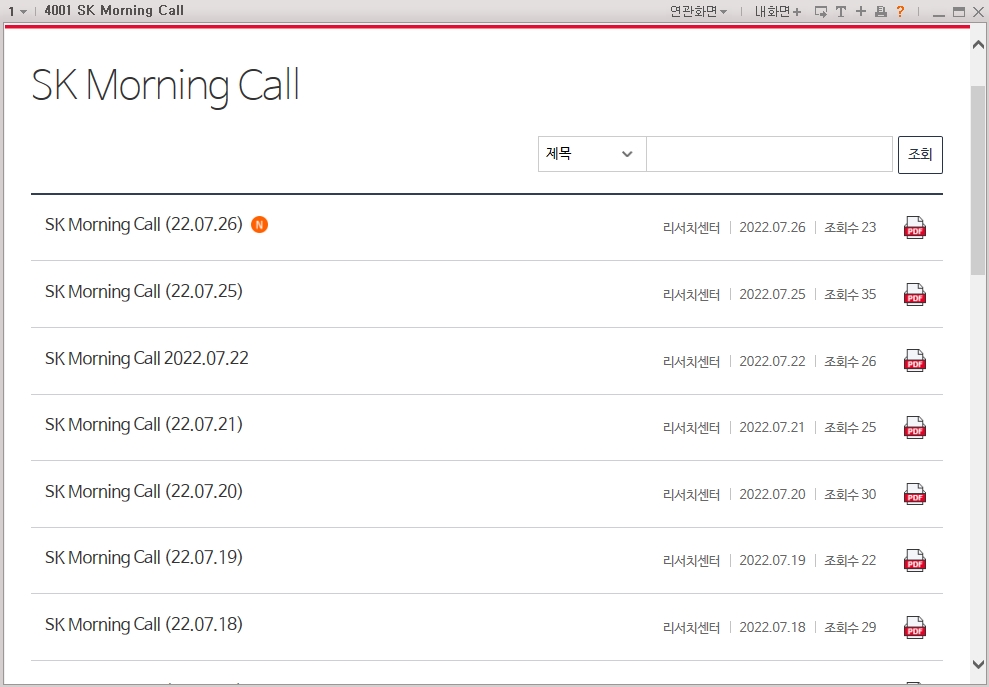Click the 조회 search button

[x=920, y=155]
